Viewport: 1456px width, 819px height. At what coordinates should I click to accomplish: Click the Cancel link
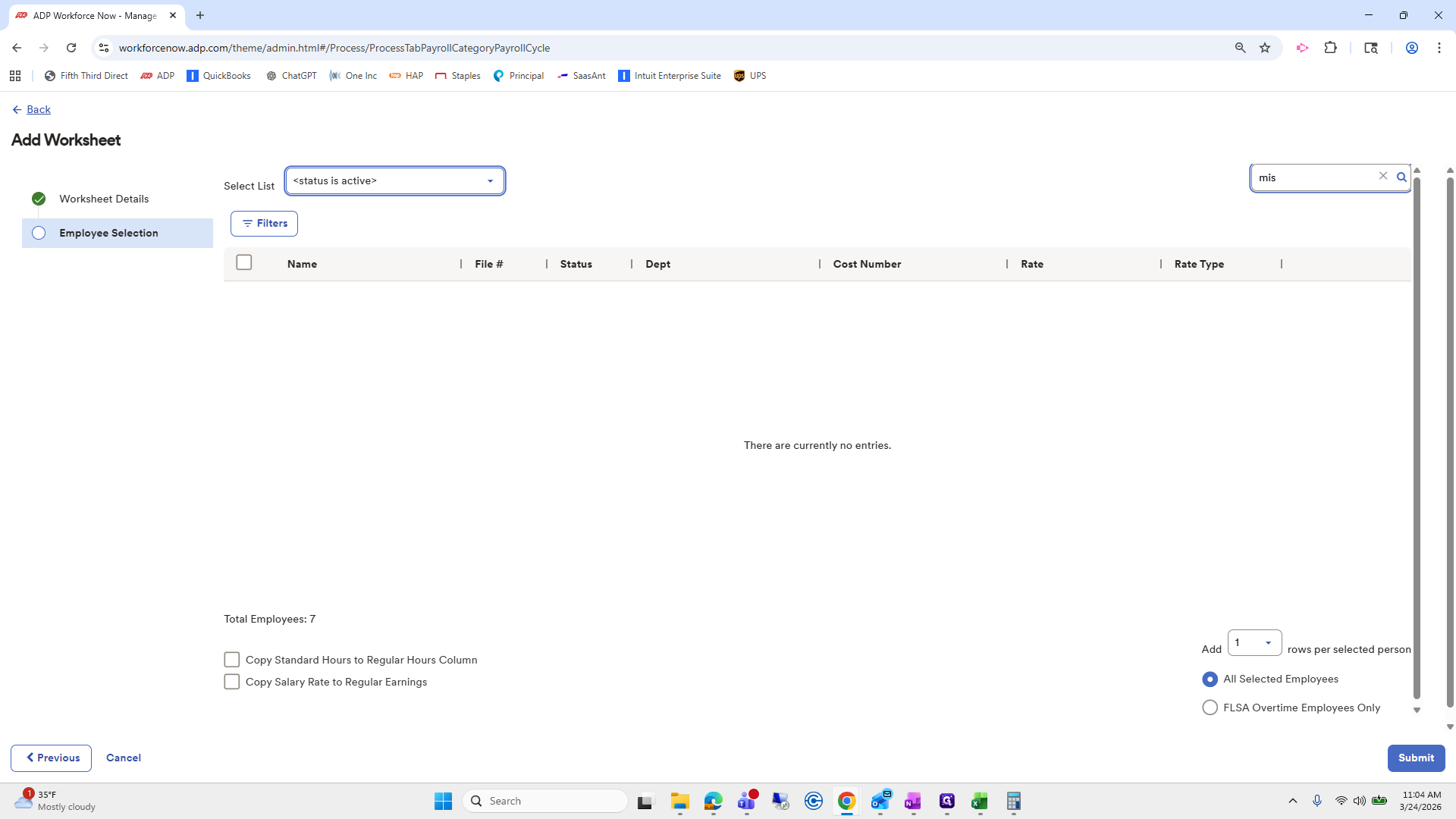click(124, 758)
